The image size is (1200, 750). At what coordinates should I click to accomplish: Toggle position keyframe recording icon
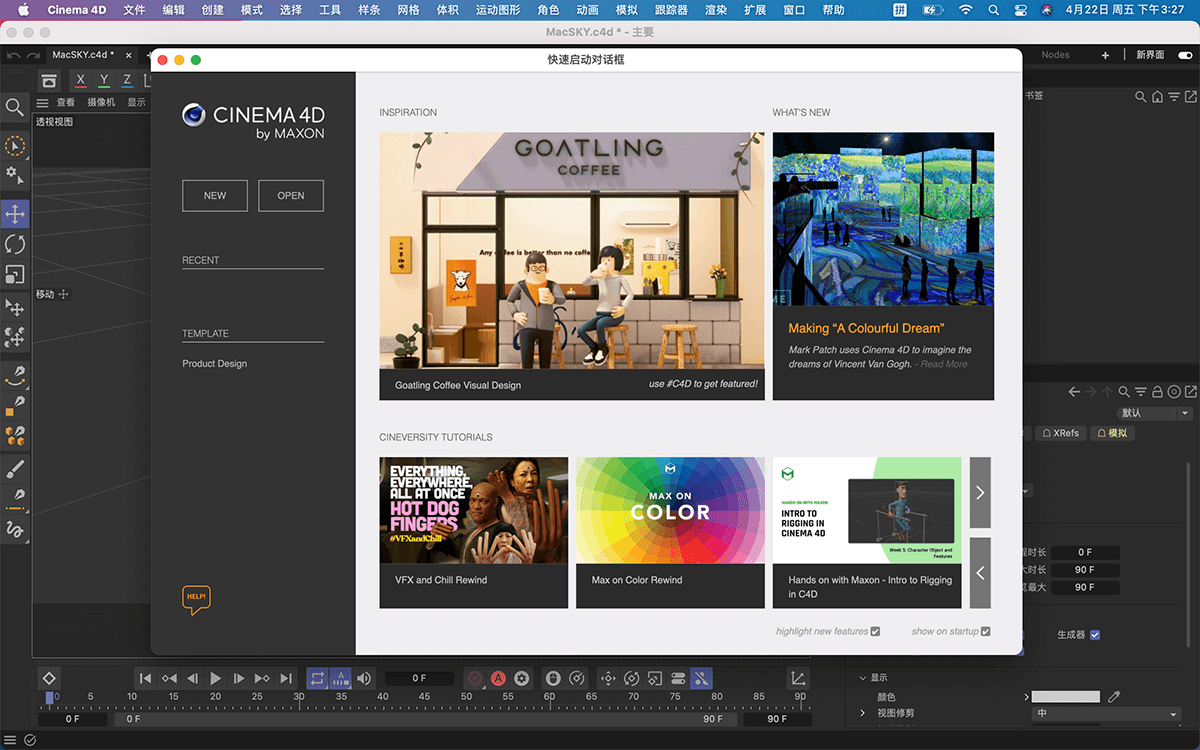click(x=609, y=678)
